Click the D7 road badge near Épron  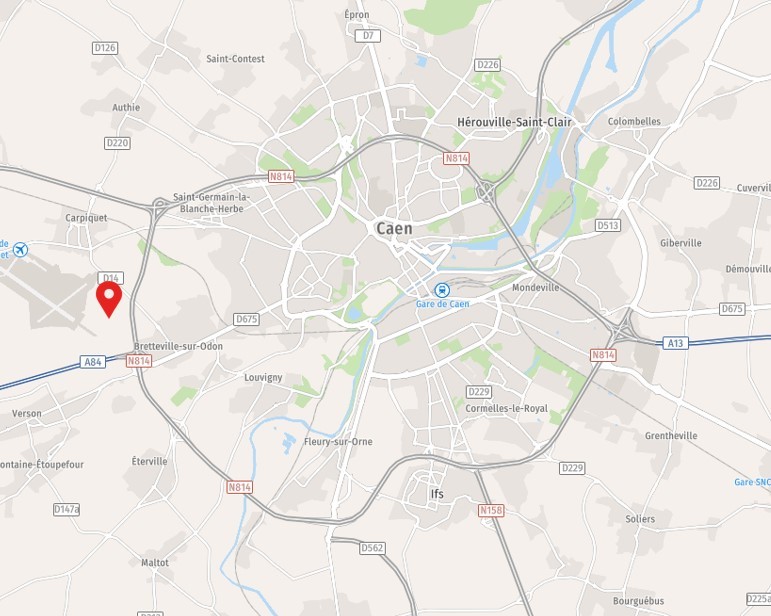[368, 35]
